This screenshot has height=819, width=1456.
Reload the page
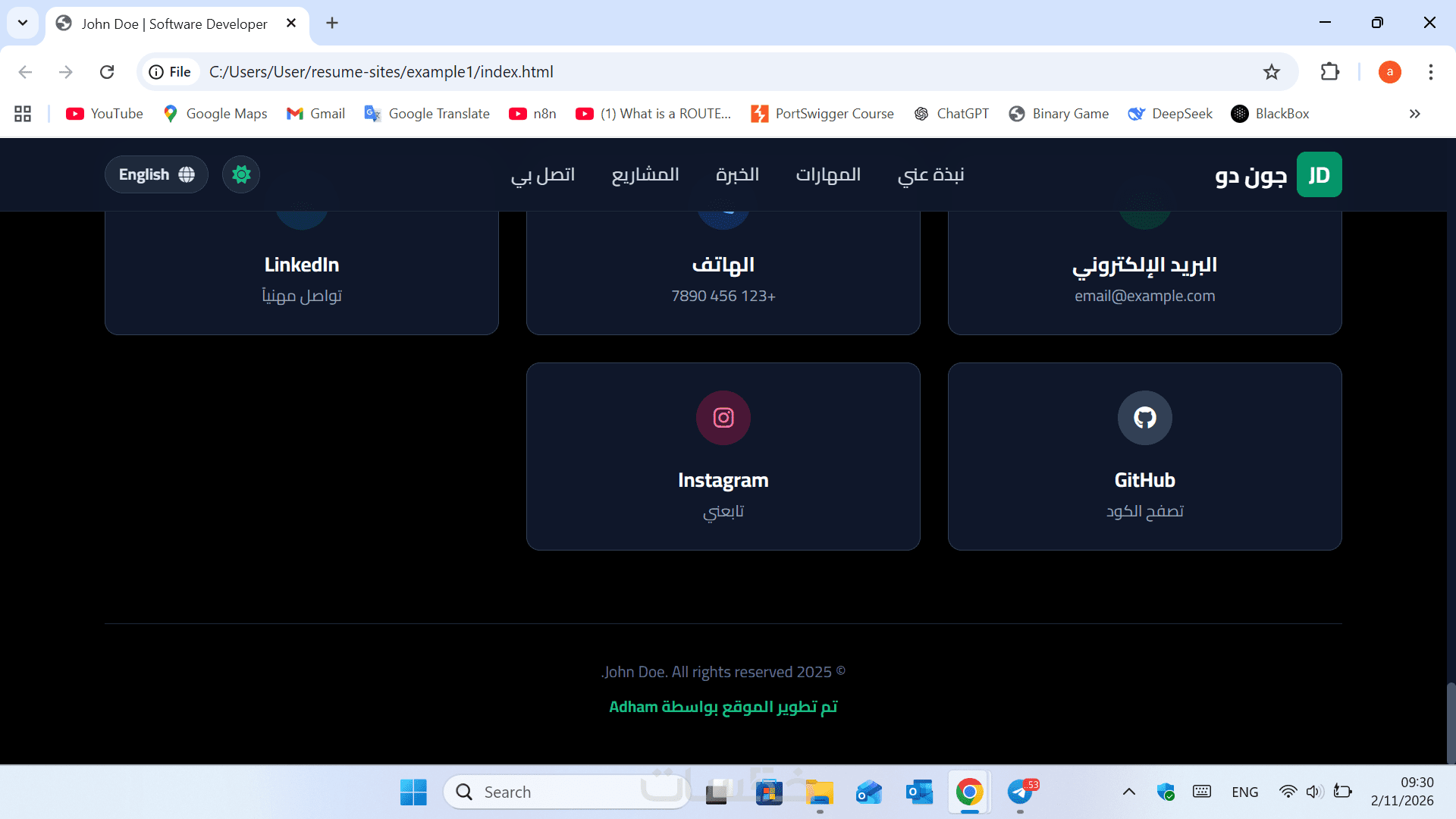click(107, 72)
